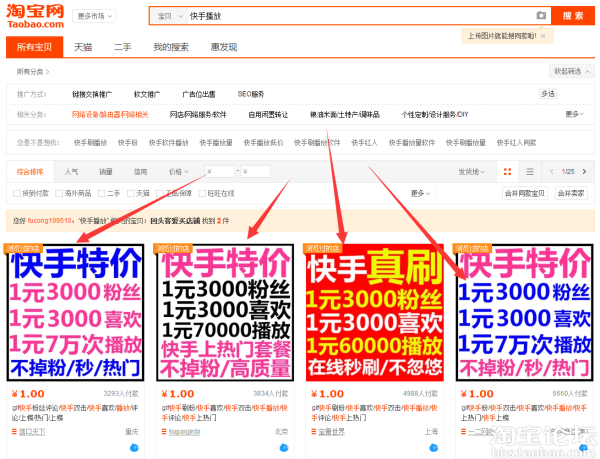This screenshot has width=600, height=459.
Task: Click the Wangwang chat icon under 宝鼎世界 item
Action: pos(433,447)
